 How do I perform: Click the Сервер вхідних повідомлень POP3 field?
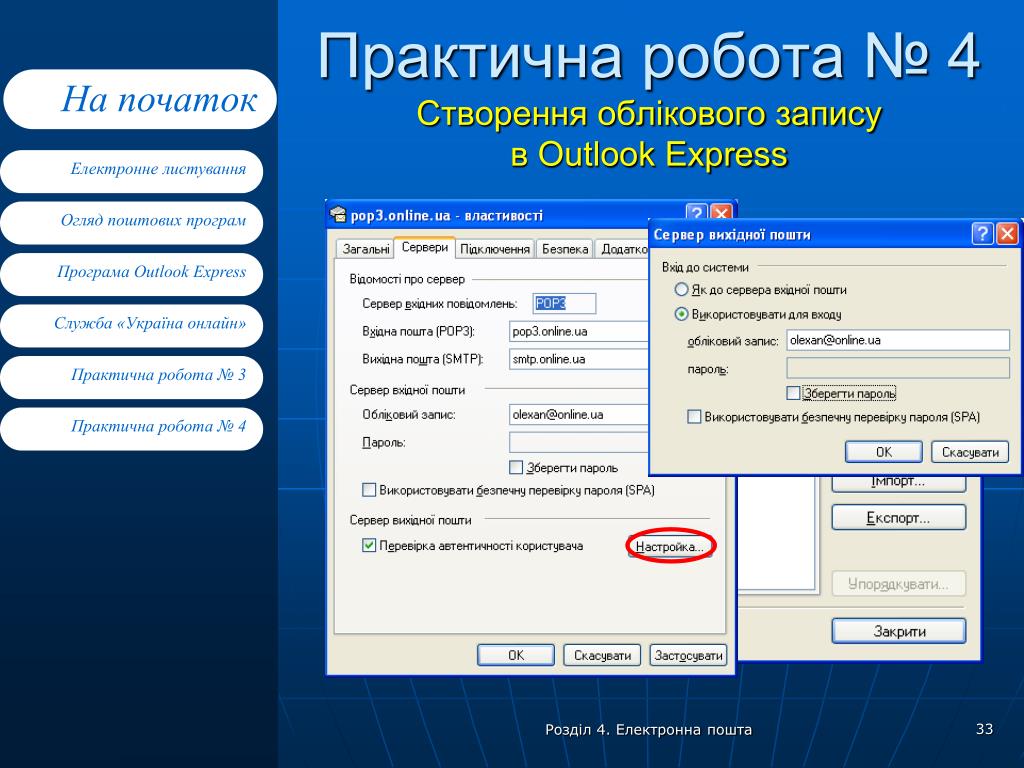[564, 304]
